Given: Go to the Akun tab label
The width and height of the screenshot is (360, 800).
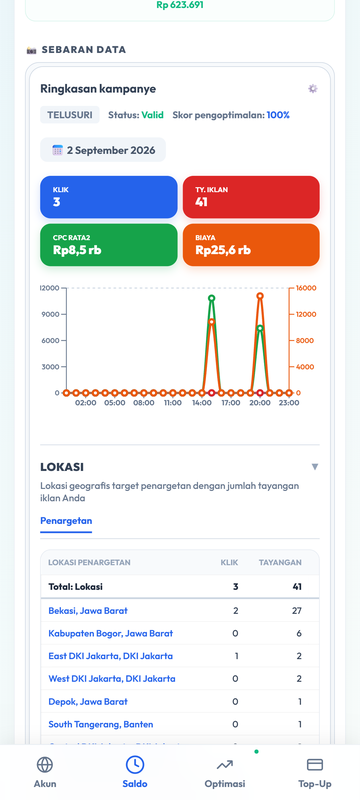Looking at the screenshot, I should pos(45,784).
